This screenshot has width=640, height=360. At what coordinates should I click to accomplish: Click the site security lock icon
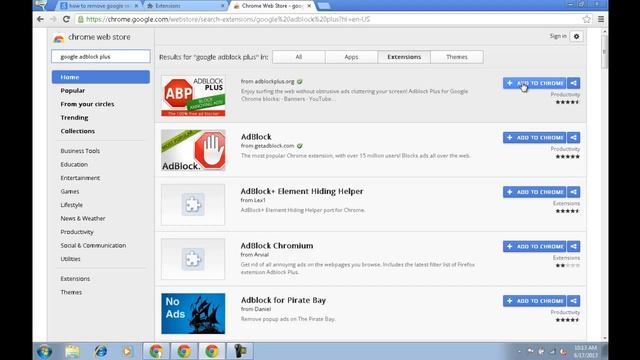(x=81, y=19)
